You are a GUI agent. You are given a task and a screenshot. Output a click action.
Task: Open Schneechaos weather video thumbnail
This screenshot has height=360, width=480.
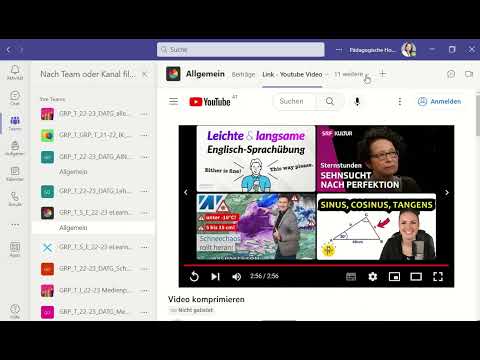[x=256, y=226]
